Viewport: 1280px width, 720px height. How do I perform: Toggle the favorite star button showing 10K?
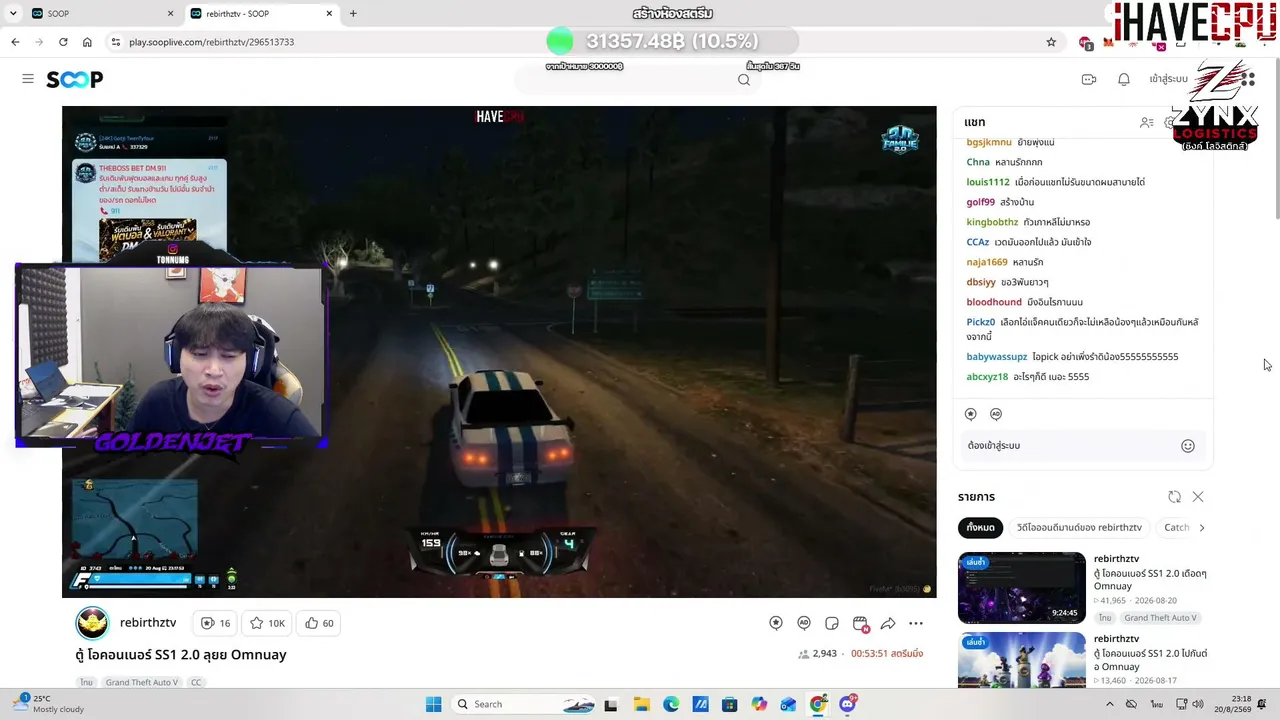tap(267, 623)
